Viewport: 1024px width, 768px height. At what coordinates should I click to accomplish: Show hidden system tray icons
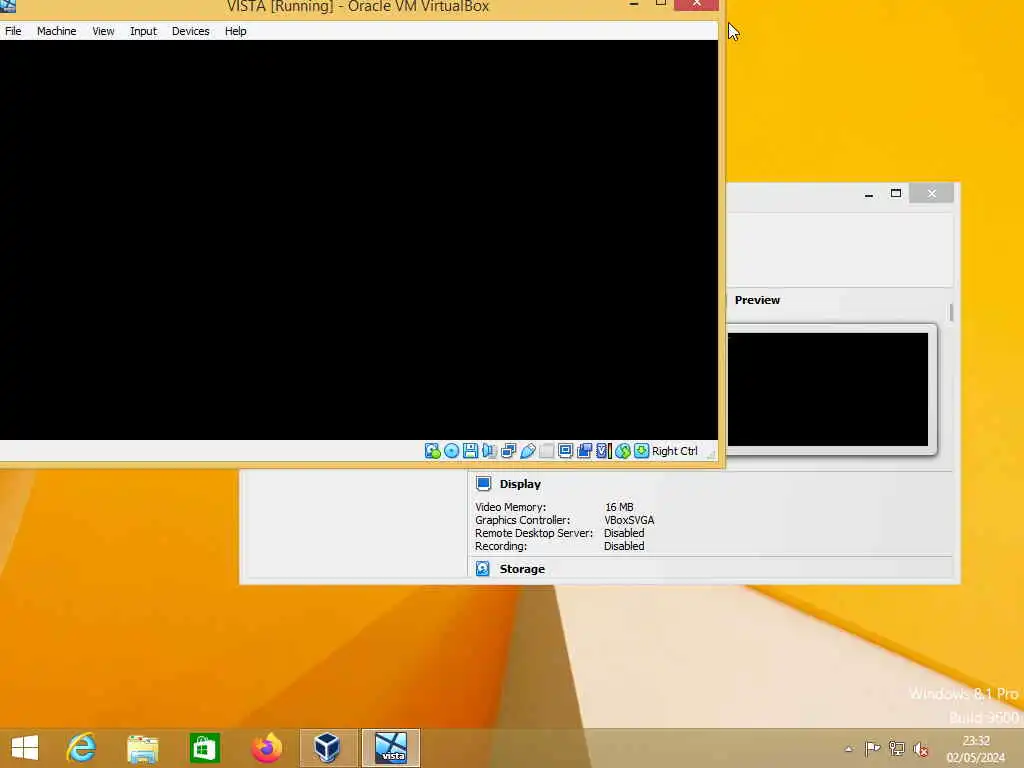coord(848,749)
